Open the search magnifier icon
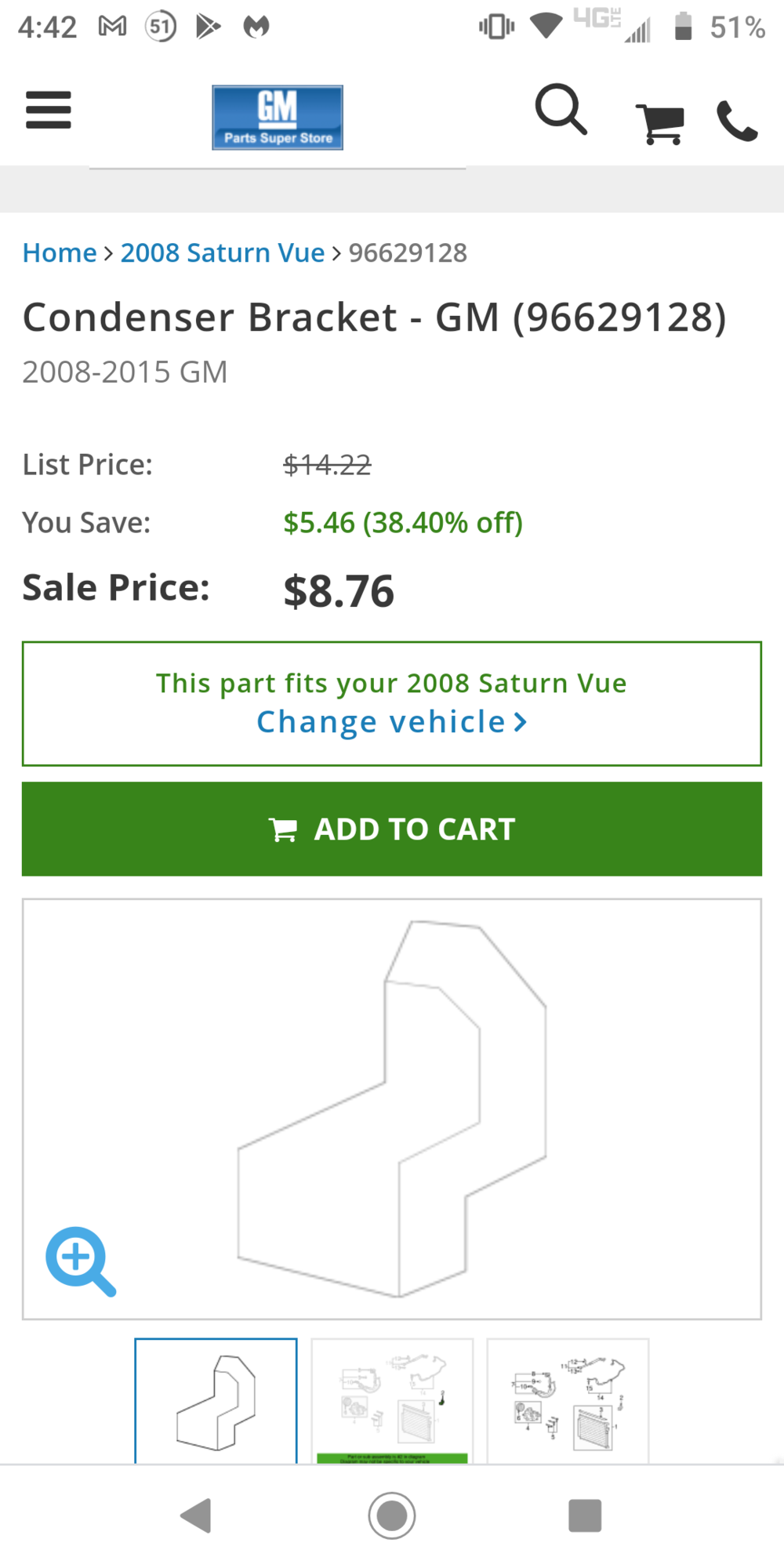784x1568 pixels. 561,110
